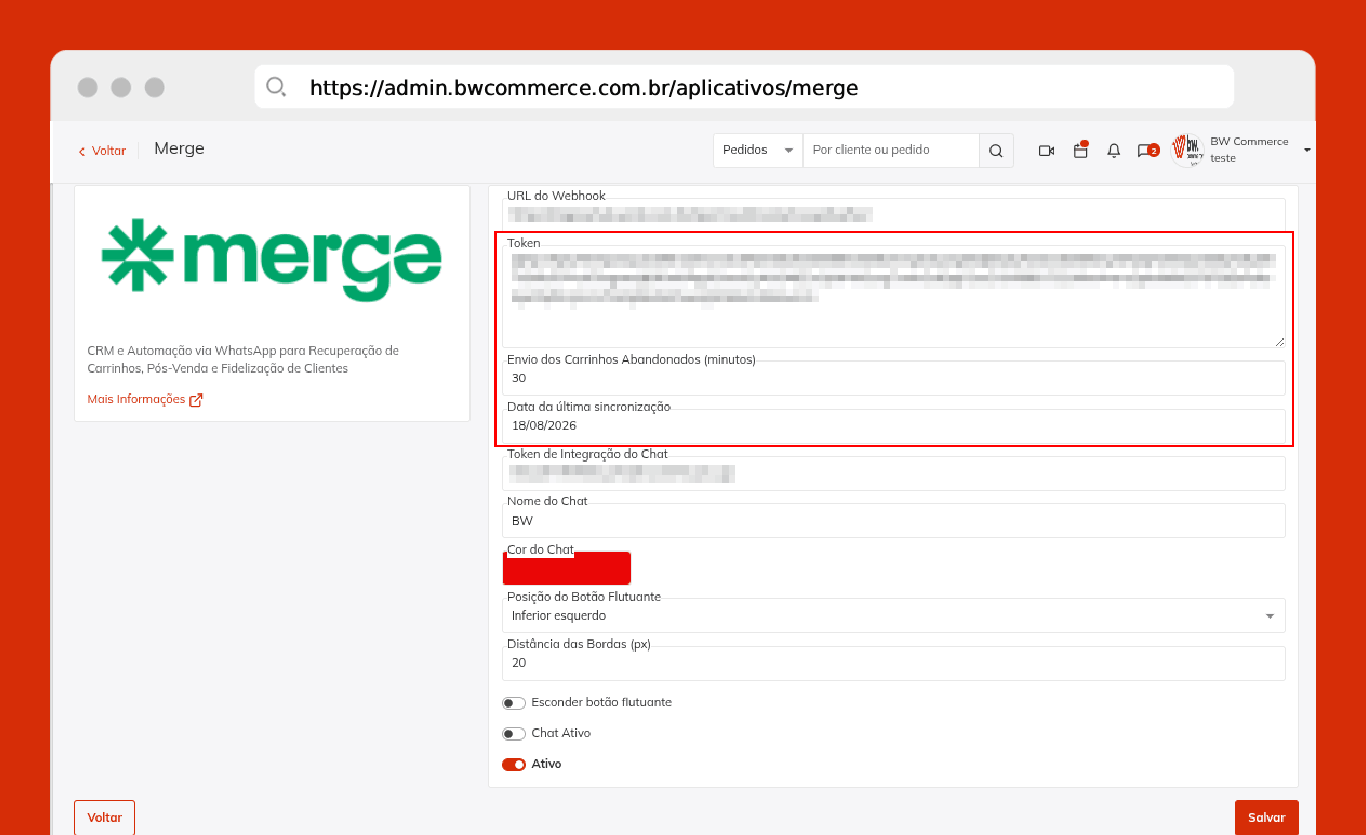Click the BW Commerce store logo avatar
The height and width of the screenshot is (835, 1366).
(1187, 150)
